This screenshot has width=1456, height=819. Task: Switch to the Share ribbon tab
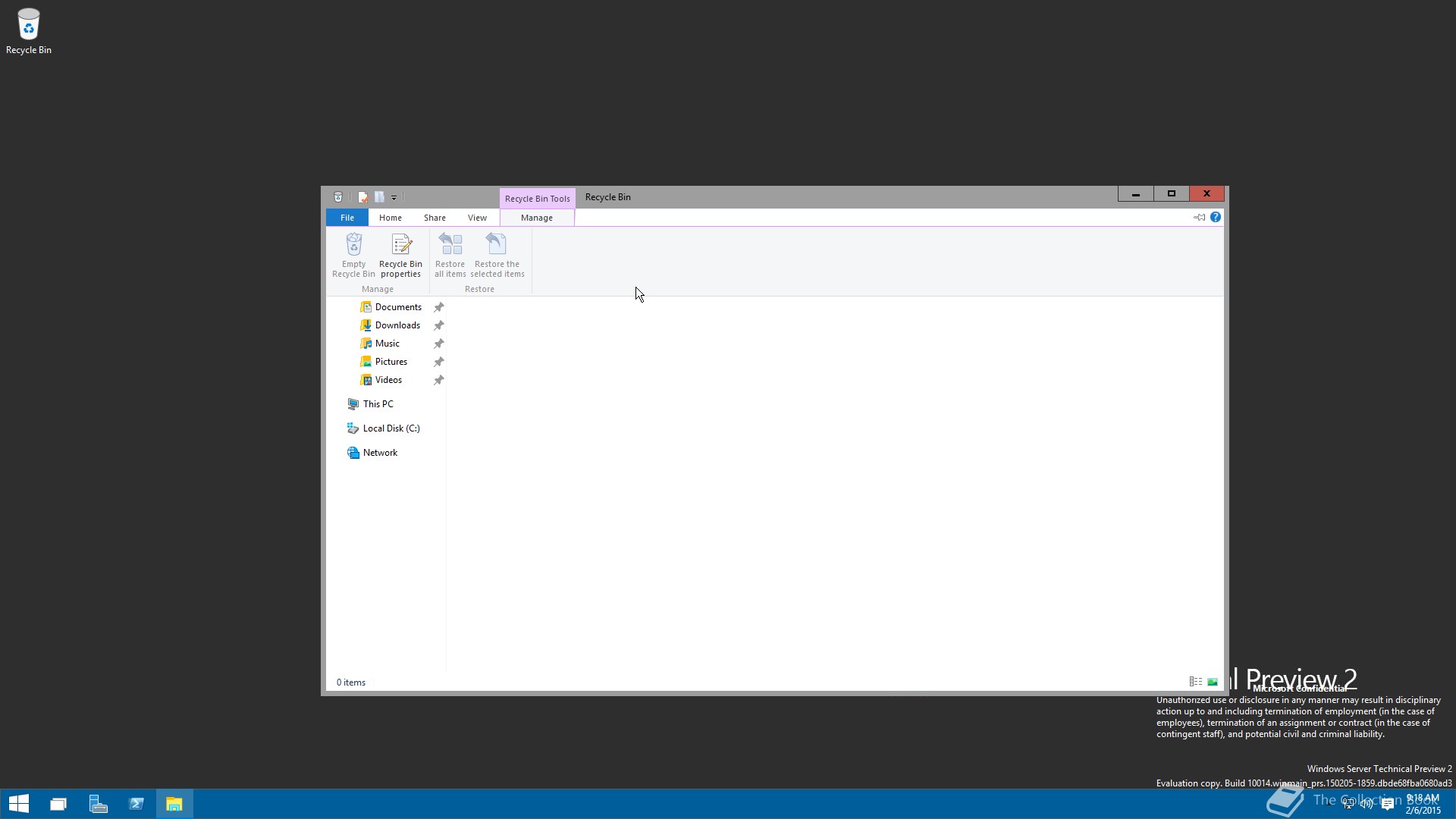click(x=435, y=218)
